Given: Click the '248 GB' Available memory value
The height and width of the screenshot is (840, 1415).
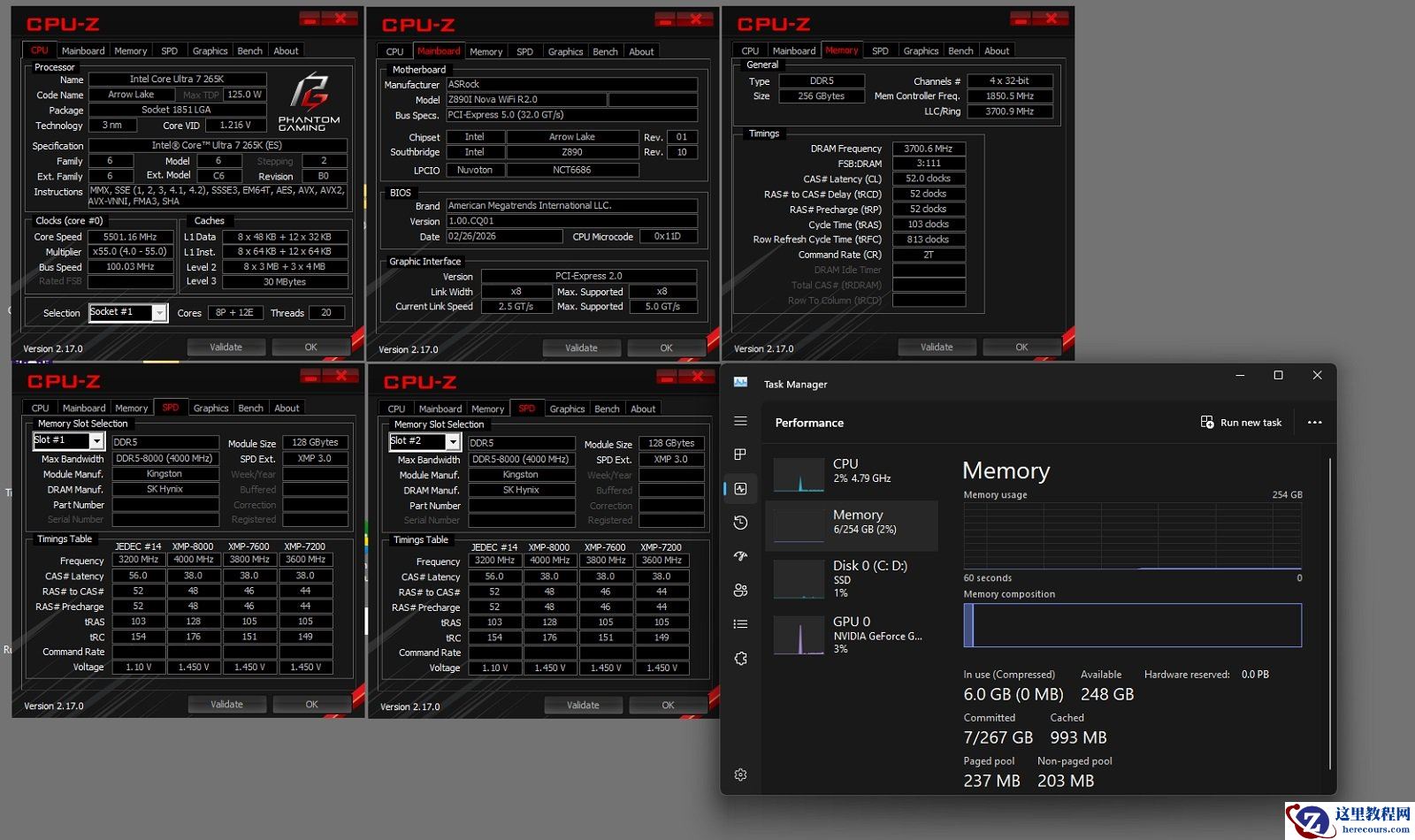Looking at the screenshot, I should coord(1107,694).
